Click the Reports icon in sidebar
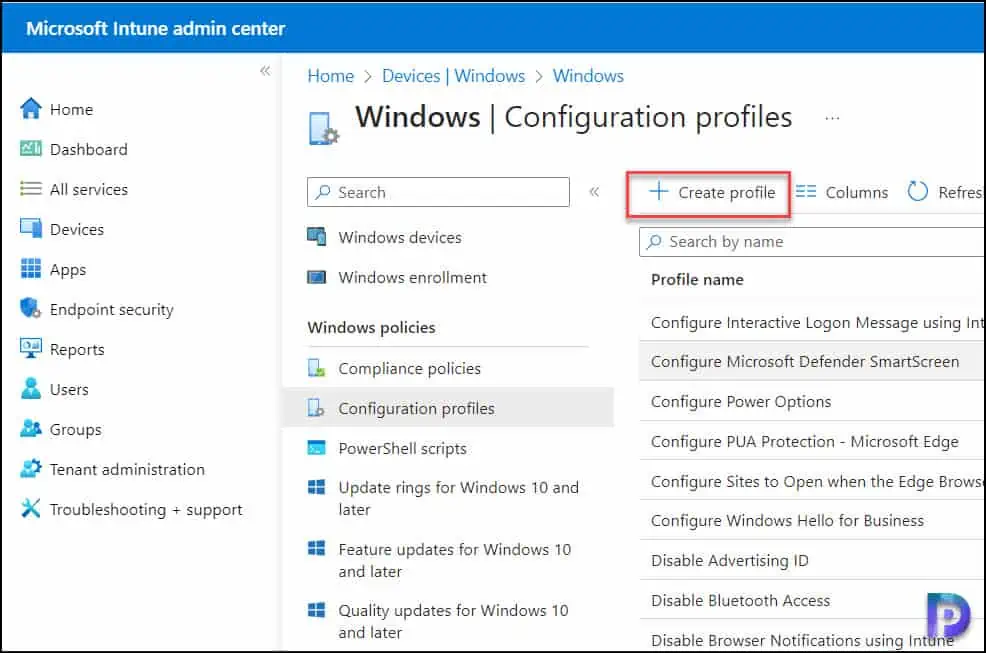 30,349
